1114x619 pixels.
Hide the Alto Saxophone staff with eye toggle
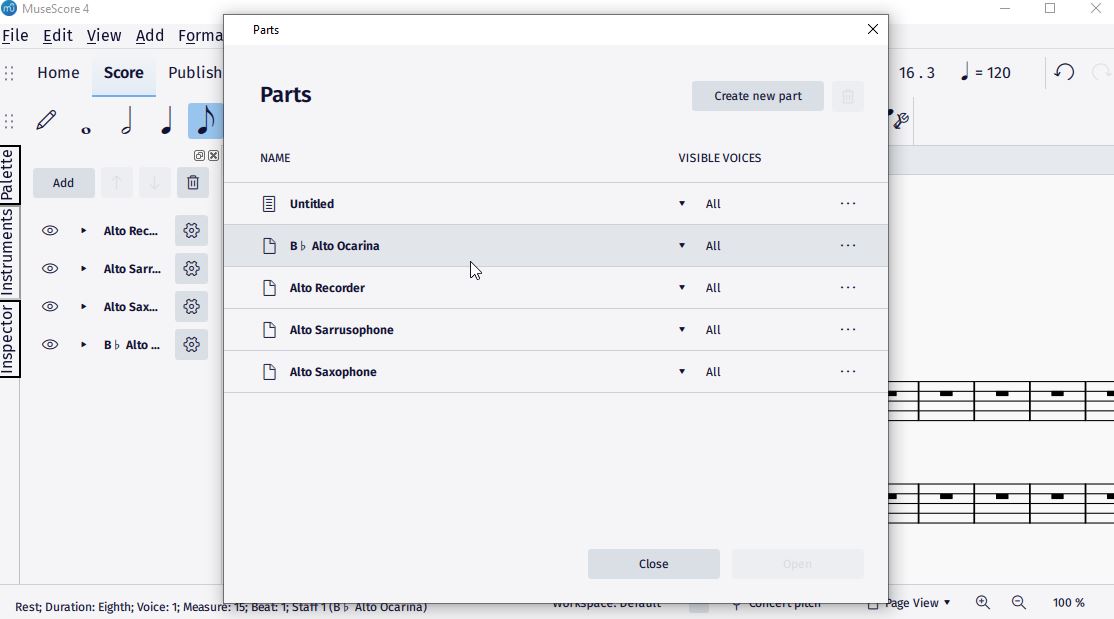[50, 306]
